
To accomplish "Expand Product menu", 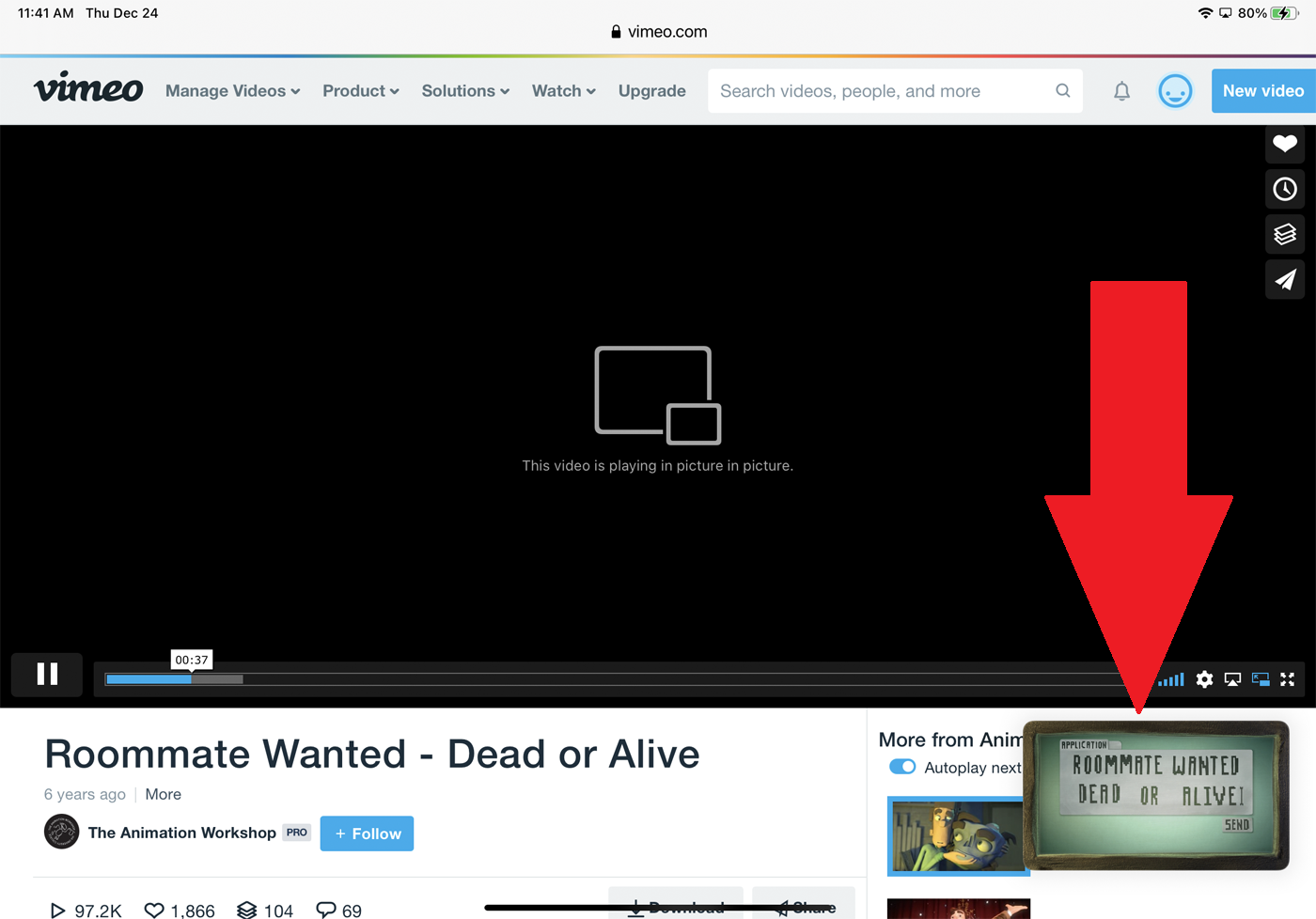I will click(x=361, y=90).
